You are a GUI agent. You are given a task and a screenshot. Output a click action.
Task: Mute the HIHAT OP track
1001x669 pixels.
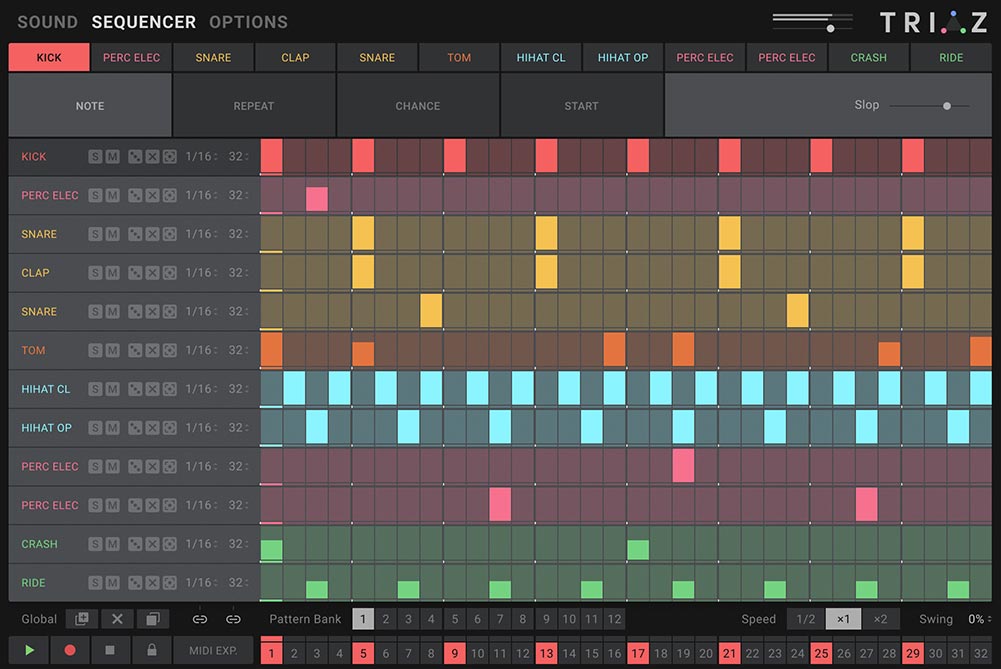tap(113, 428)
